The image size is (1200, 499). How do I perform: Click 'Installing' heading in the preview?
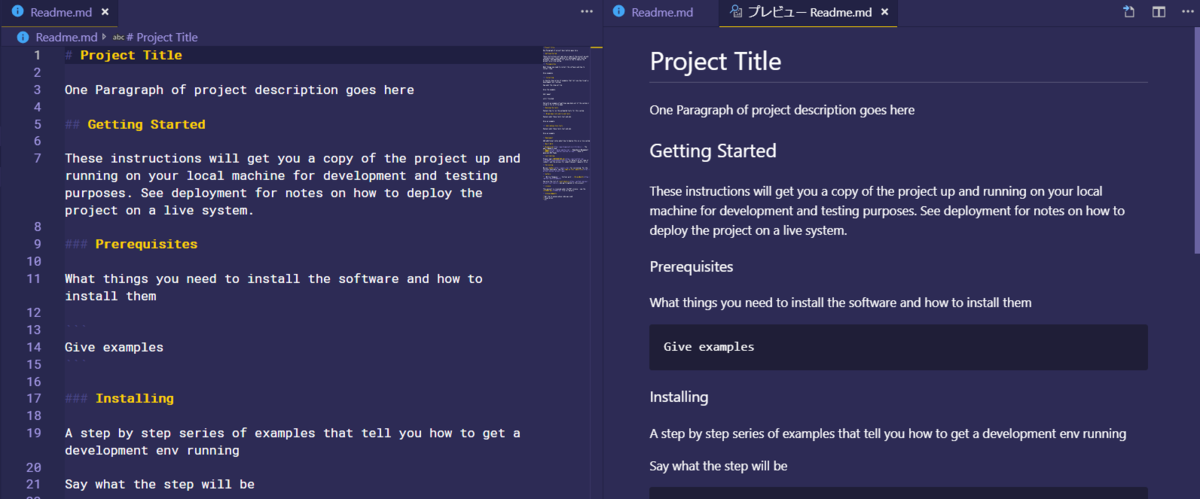pyautogui.click(x=679, y=397)
